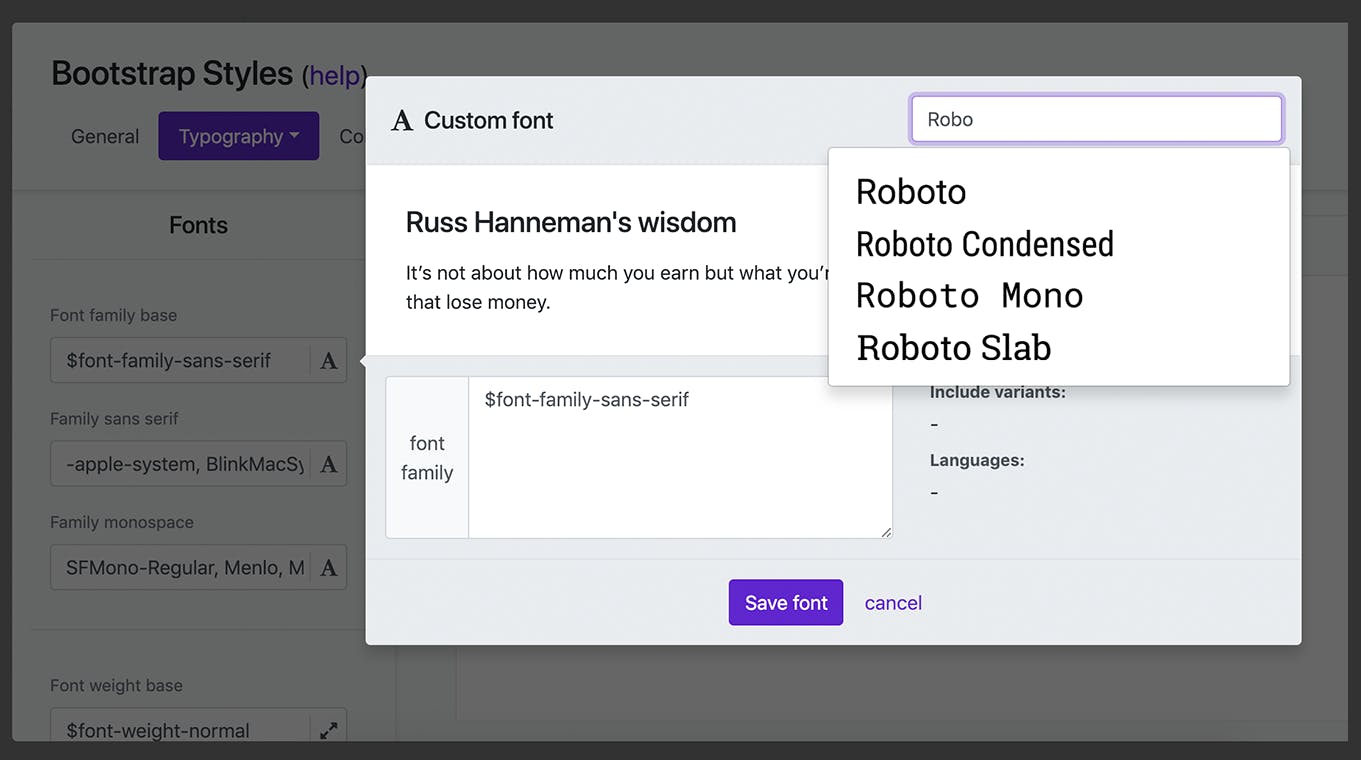The width and height of the screenshot is (1361, 760).
Task: Focus the font search field containing Robo
Action: (x=1096, y=120)
